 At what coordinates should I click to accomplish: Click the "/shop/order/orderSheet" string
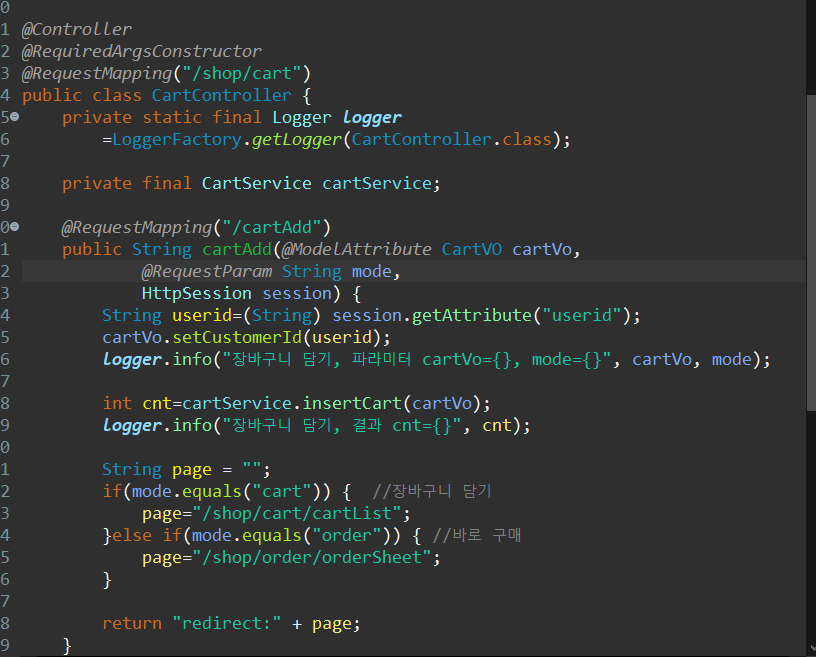tap(312, 558)
